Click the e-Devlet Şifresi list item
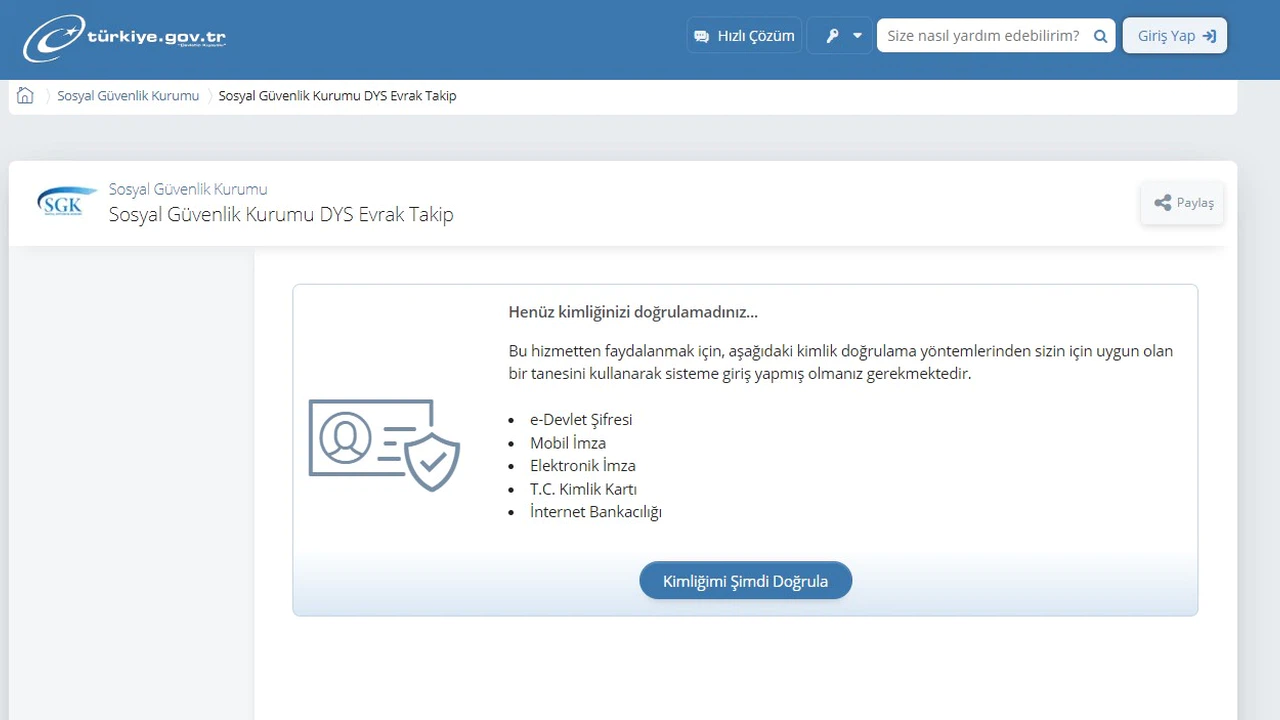 [x=581, y=419]
